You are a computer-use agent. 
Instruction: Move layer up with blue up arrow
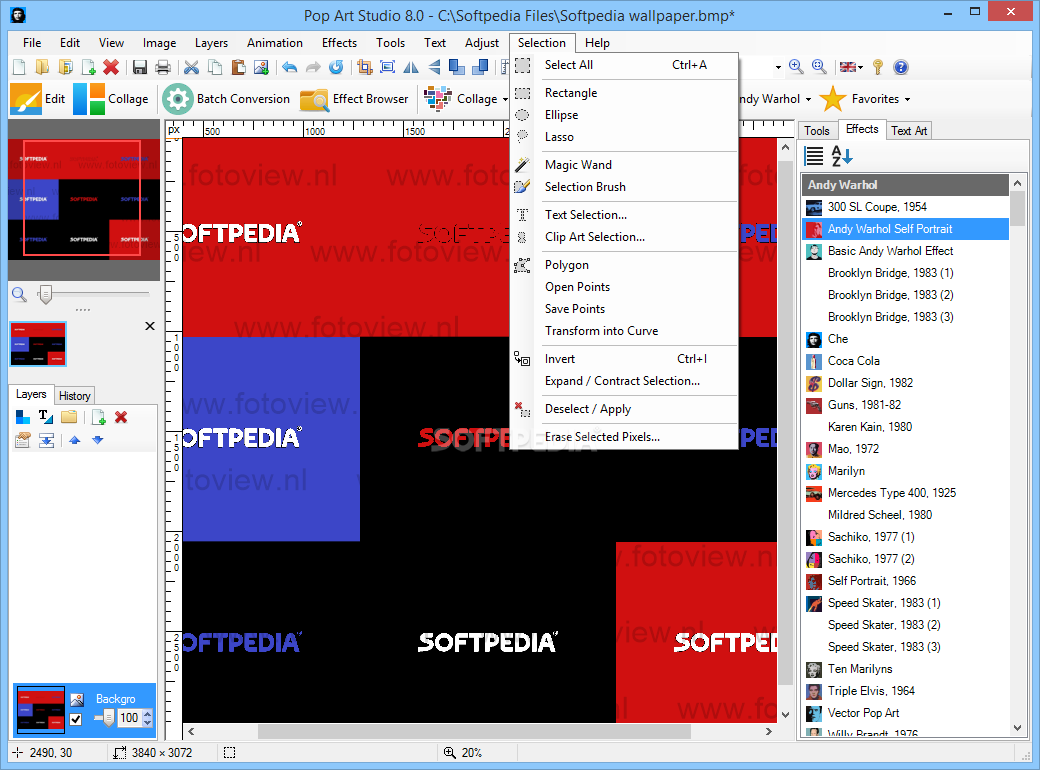click(74, 440)
